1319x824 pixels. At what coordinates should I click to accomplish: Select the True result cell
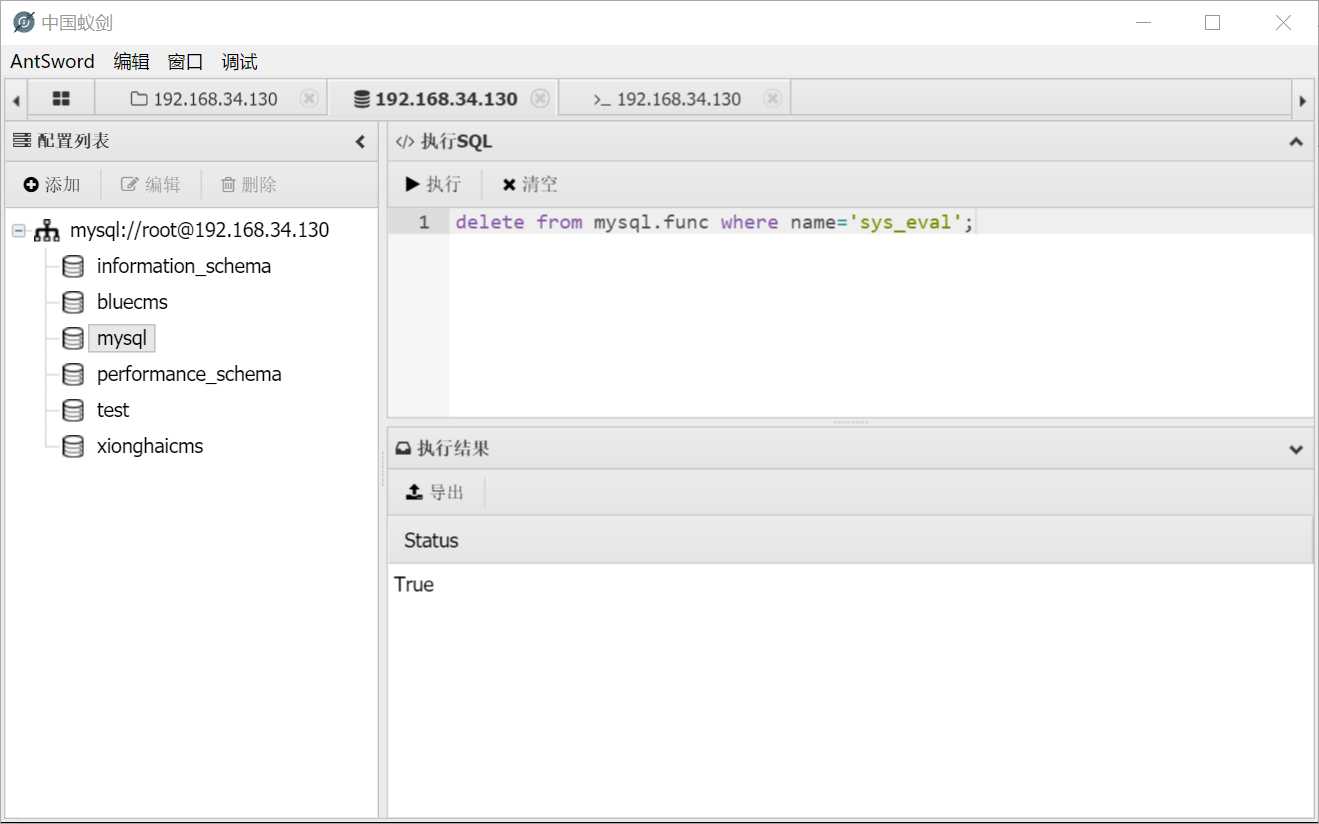click(x=414, y=585)
